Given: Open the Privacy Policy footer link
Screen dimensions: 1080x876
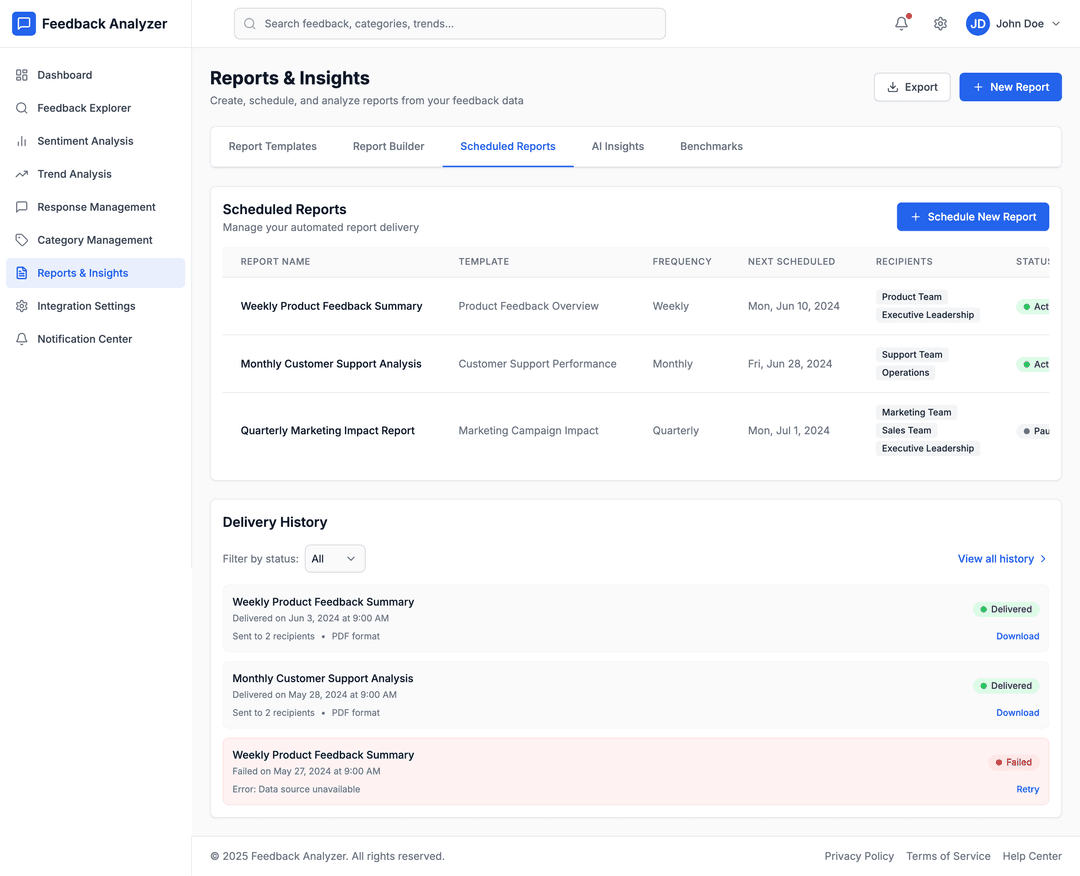Looking at the screenshot, I should (x=859, y=856).
